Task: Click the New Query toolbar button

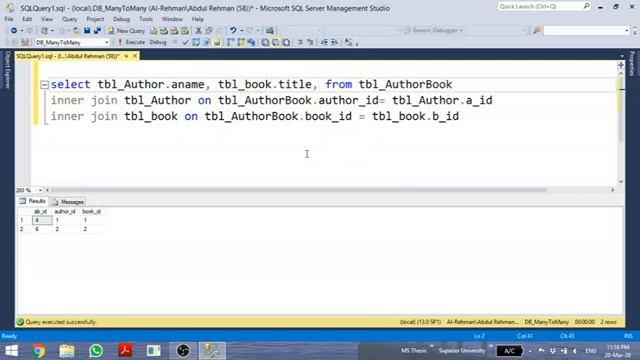Action: pyautogui.click(x=126, y=31)
